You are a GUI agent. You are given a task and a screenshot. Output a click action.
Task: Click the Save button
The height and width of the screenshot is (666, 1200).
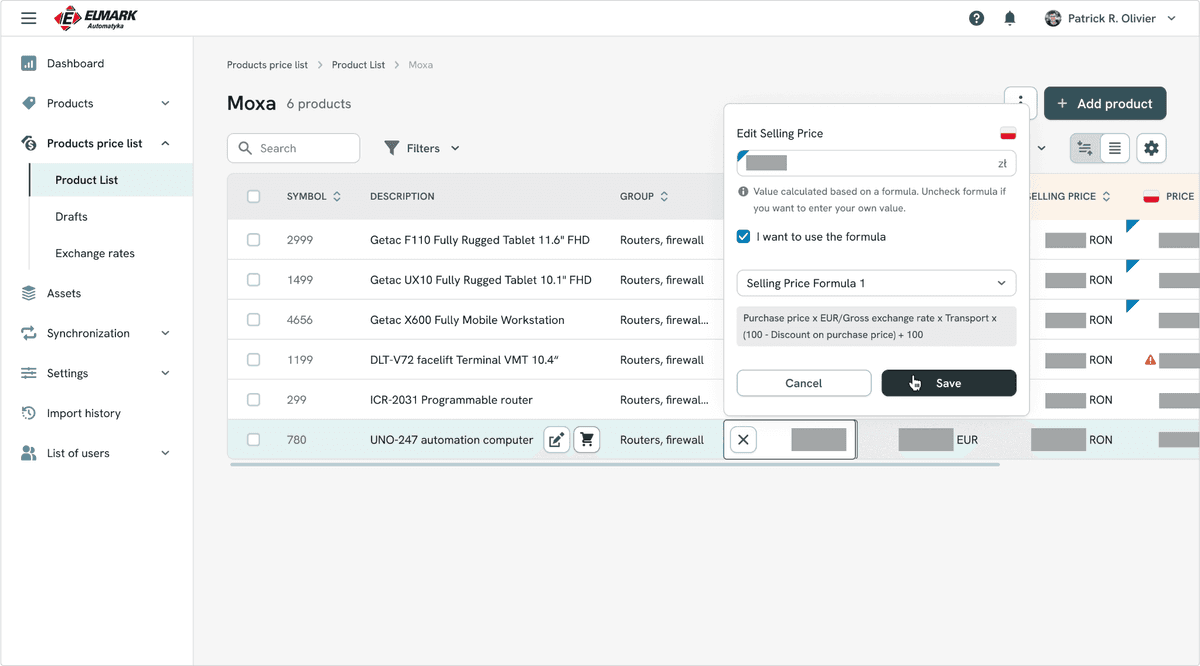click(949, 383)
